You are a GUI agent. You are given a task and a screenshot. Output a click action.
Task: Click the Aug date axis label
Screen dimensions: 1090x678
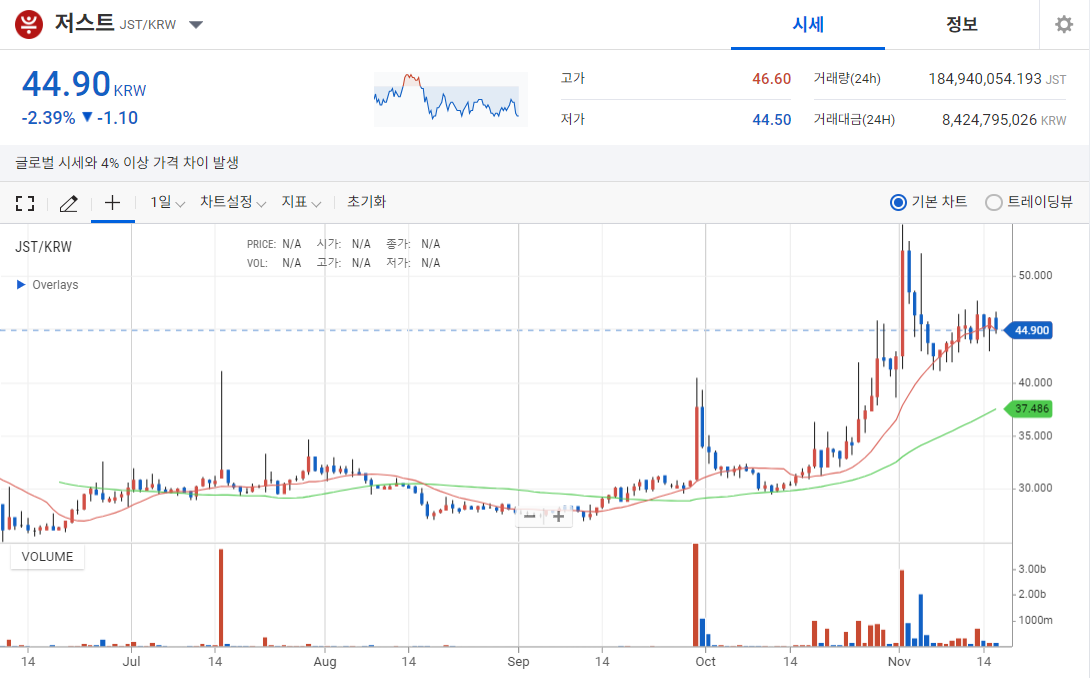(x=325, y=661)
